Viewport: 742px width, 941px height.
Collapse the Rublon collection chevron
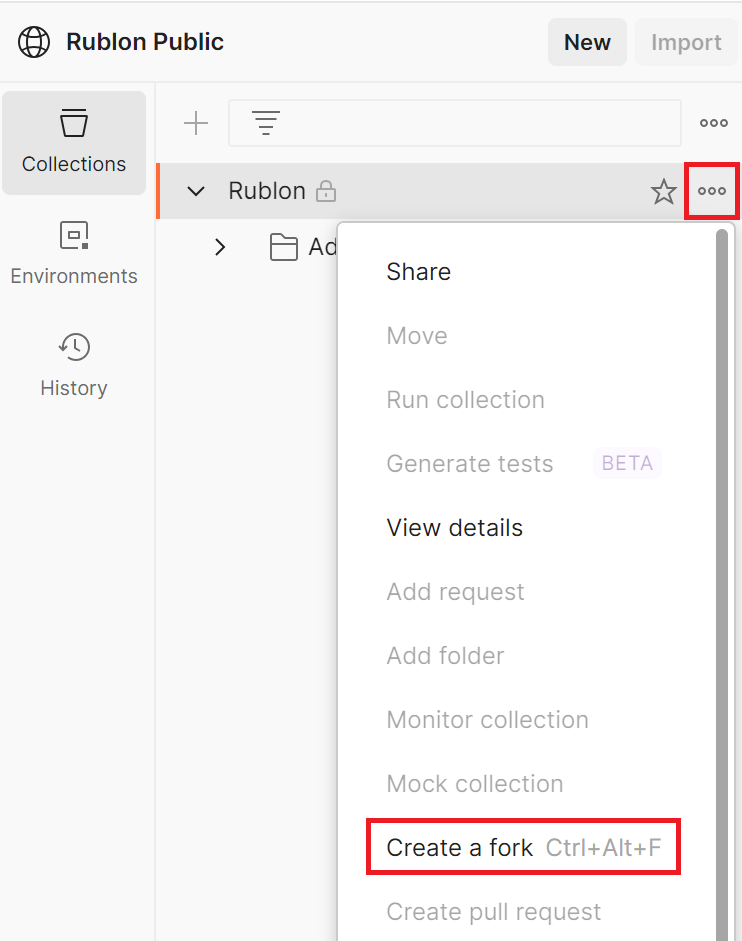196,191
